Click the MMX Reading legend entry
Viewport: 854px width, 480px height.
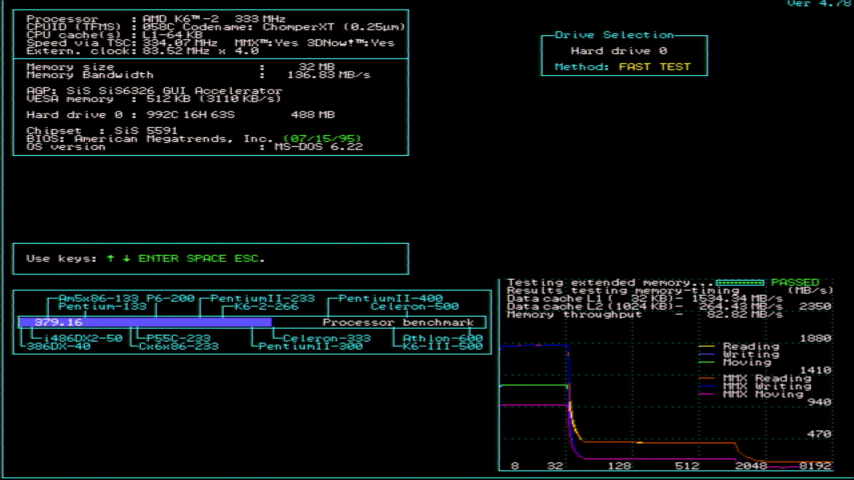(x=766, y=378)
